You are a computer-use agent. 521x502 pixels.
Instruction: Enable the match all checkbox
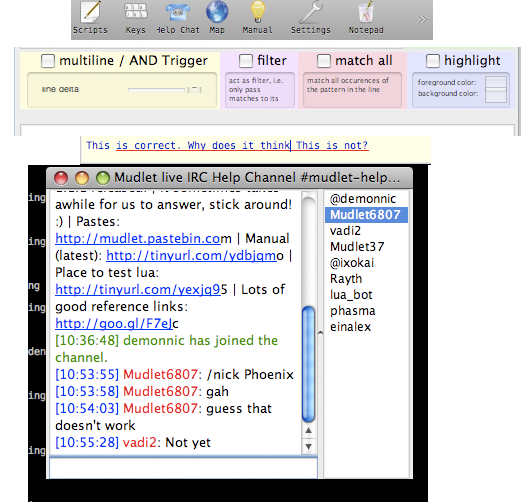click(x=324, y=61)
